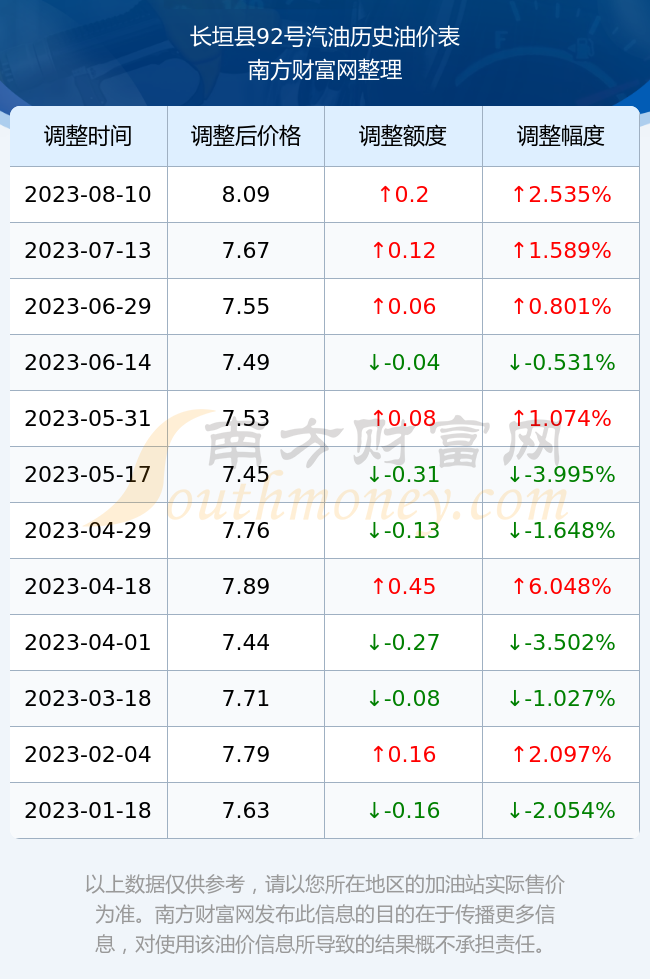The height and width of the screenshot is (980, 650).
Task: Click the 调整后价格 column header
Action: pos(246,136)
